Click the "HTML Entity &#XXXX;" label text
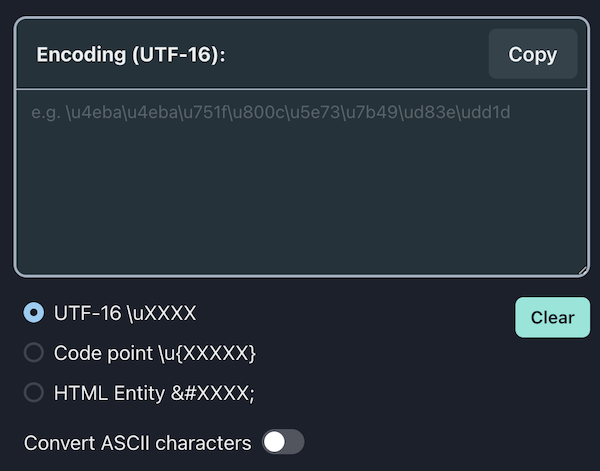 [154, 393]
